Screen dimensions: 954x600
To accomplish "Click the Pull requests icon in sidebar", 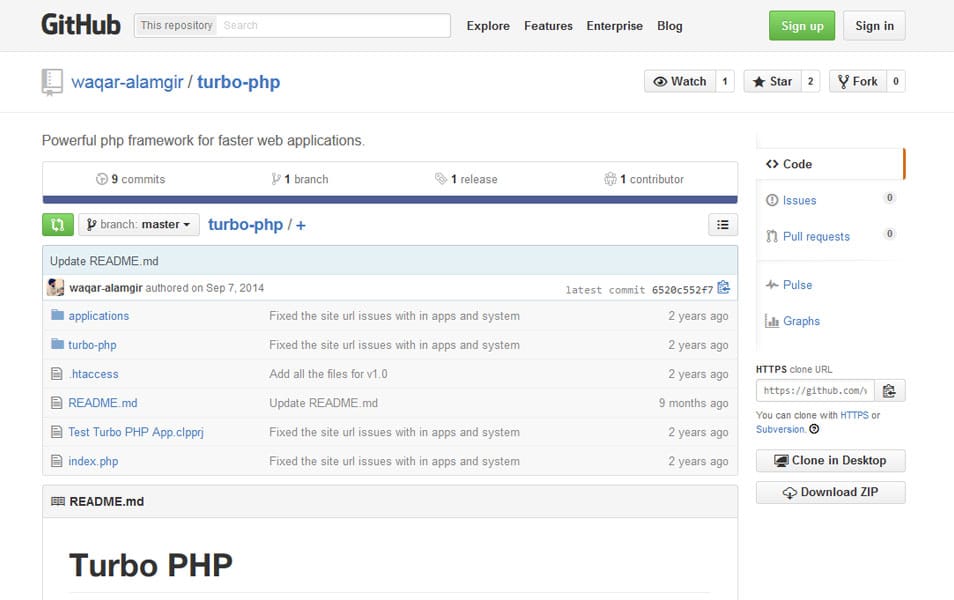I will [x=772, y=236].
